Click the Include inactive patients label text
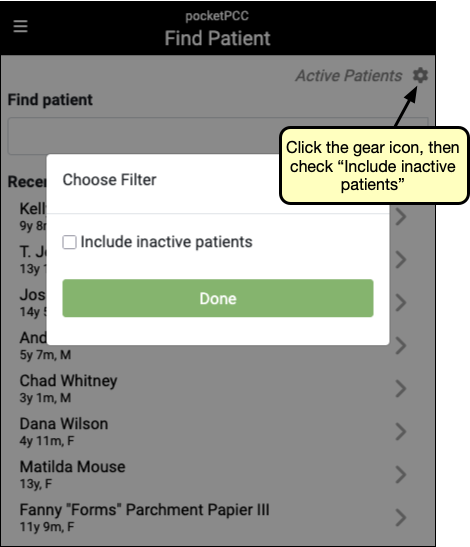This screenshot has height=547, width=470. (166, 242)
